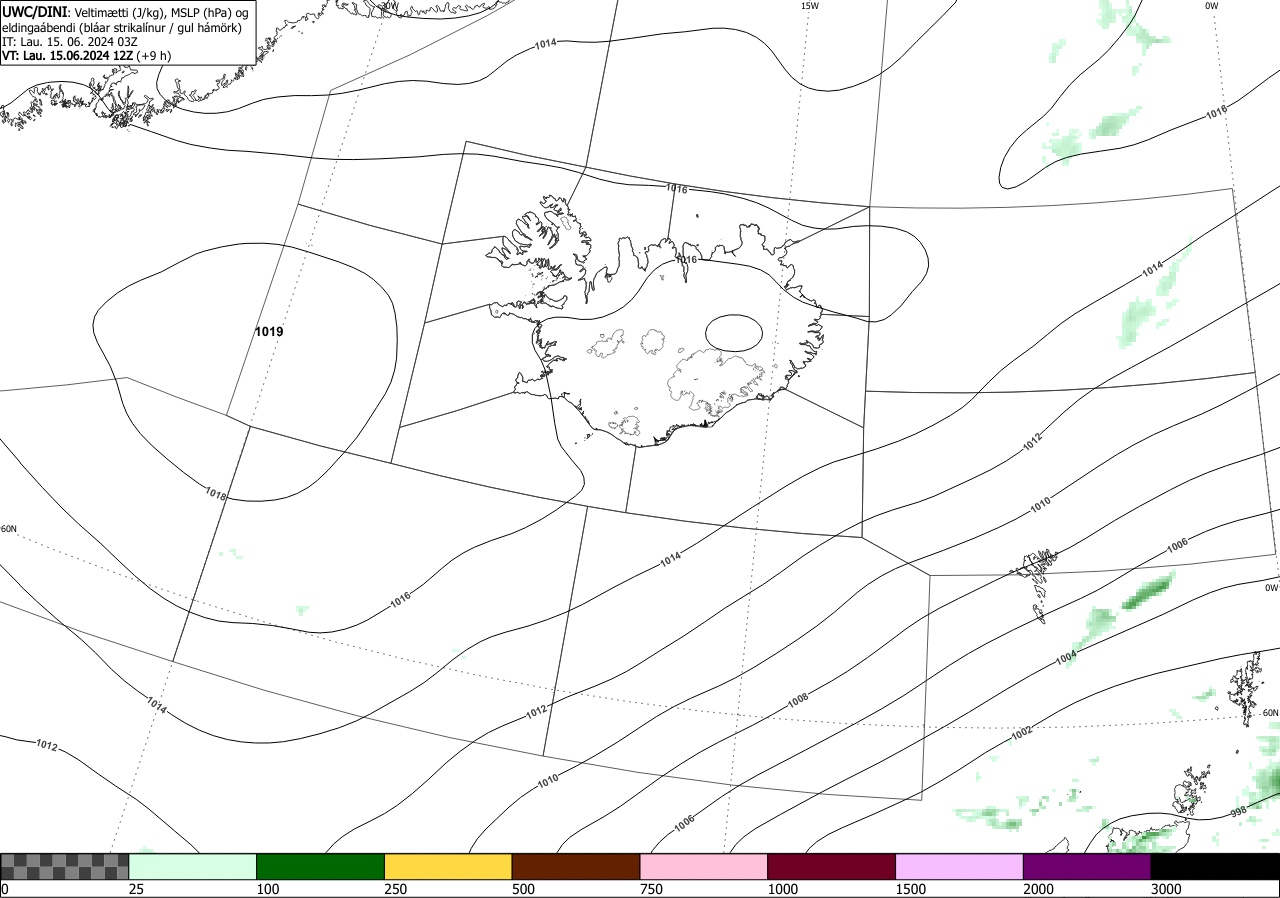The height and width of the screenshot is (898, 1280).
Task: Click the 'IT: Lau. 15. 06. 2024 03Z' line
Action: (70, 42)
